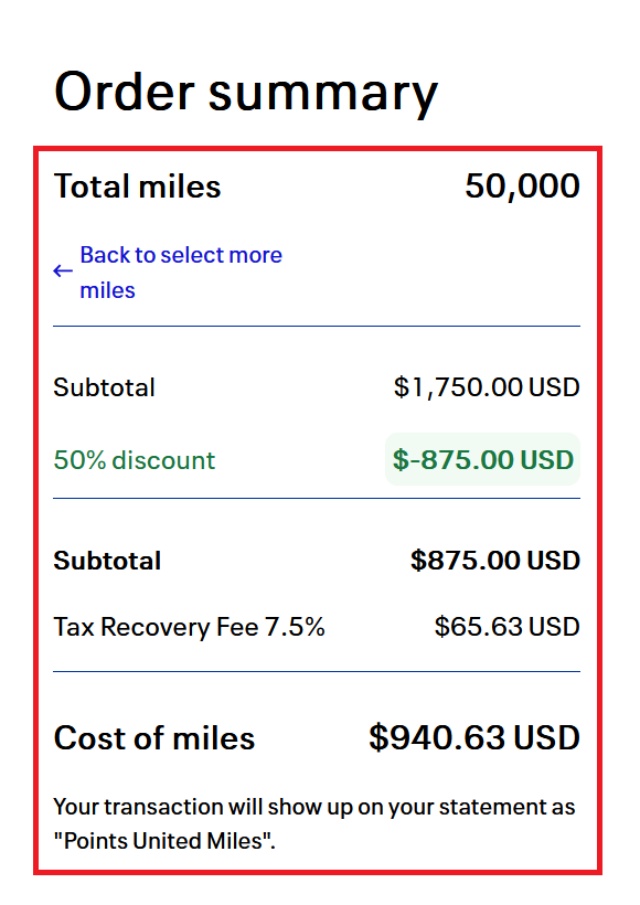
Task: Select the "Points United Miles" quoted text
Action: tap(164, 840)
